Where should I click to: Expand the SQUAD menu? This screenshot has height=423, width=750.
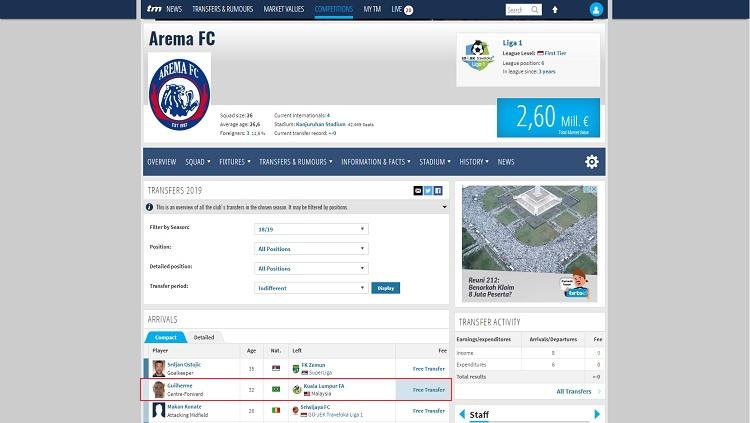click(198, 162)
